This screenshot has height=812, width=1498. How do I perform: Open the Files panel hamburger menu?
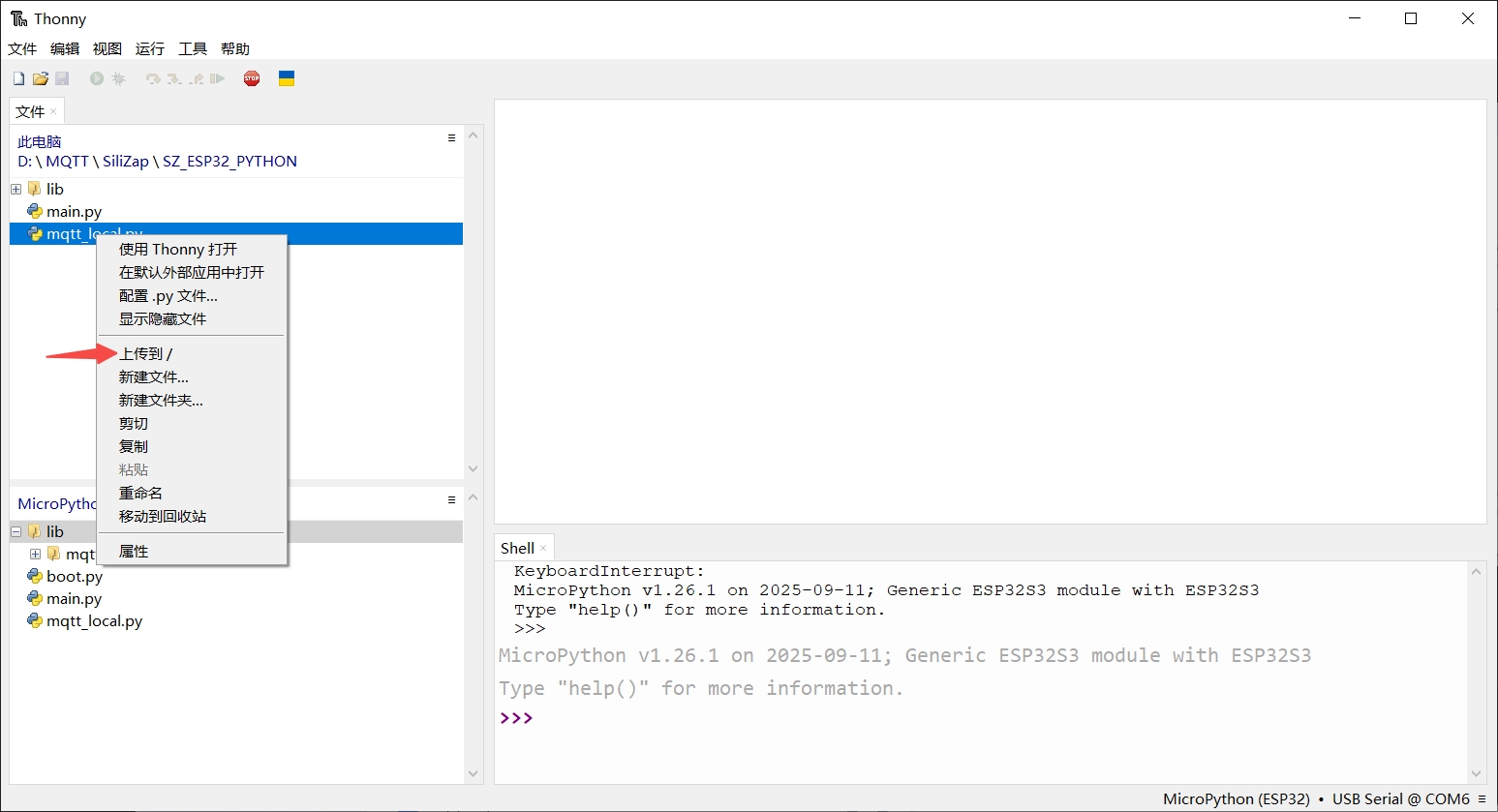tap(450, 137)
